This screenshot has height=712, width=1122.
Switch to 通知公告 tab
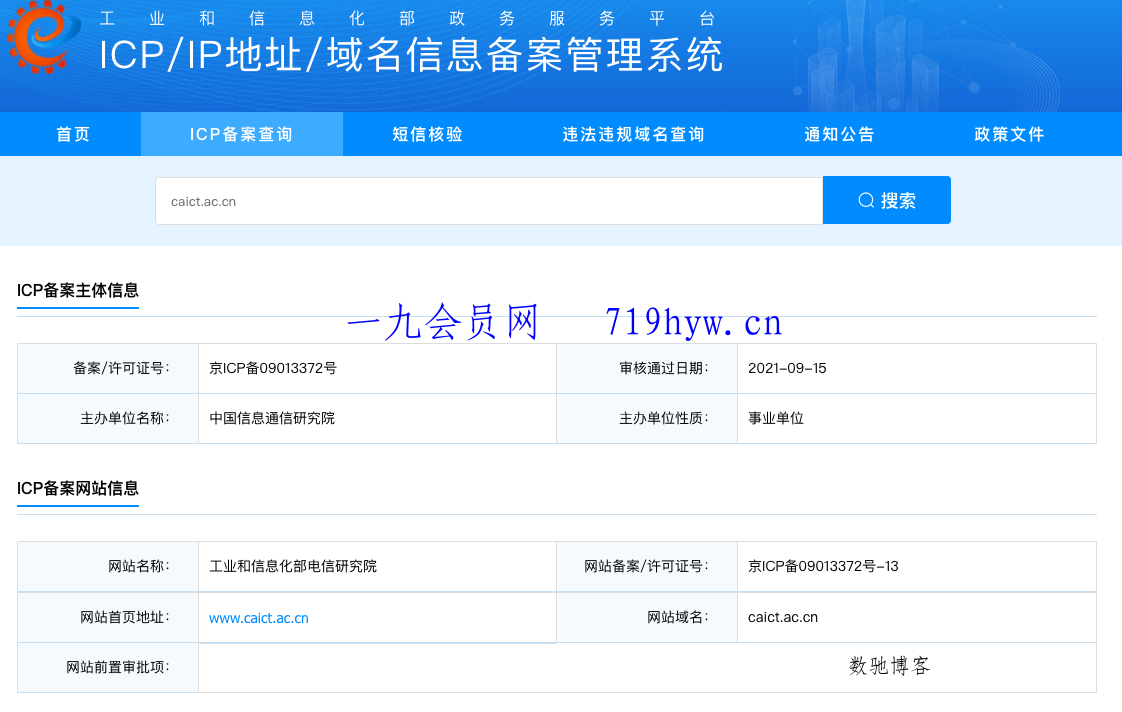click(839, 135)
